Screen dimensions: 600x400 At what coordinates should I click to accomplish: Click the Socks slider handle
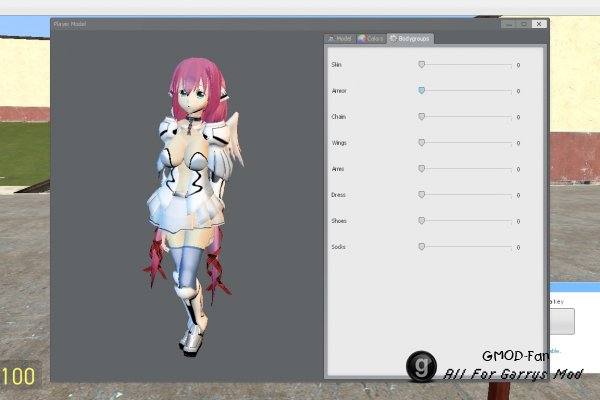[x=421, y=247]
